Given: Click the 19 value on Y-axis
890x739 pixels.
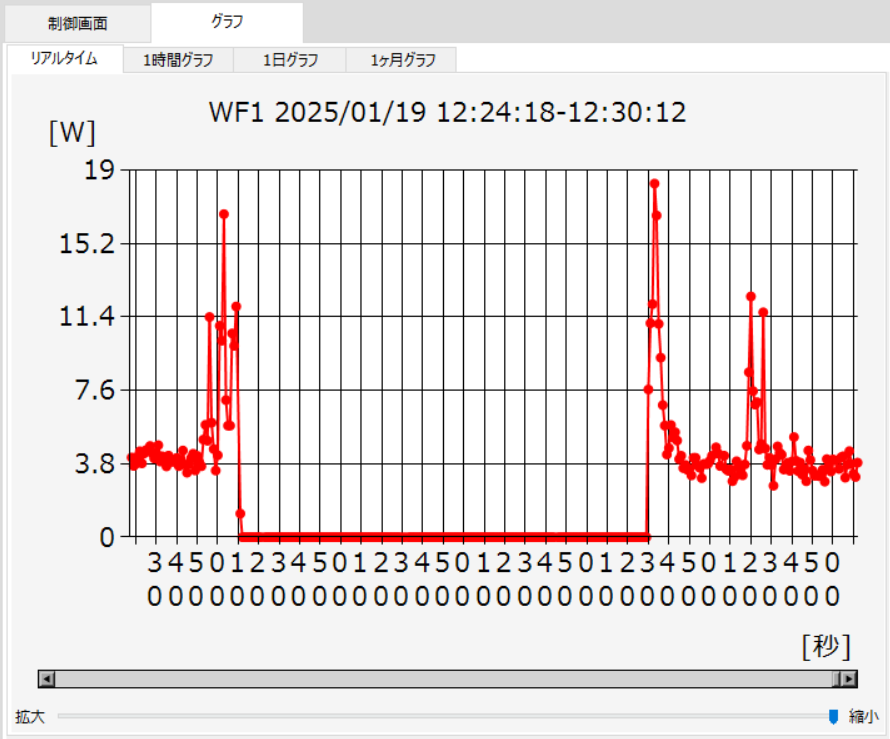Looking at the screenshot, I should [x=103, y=170].
